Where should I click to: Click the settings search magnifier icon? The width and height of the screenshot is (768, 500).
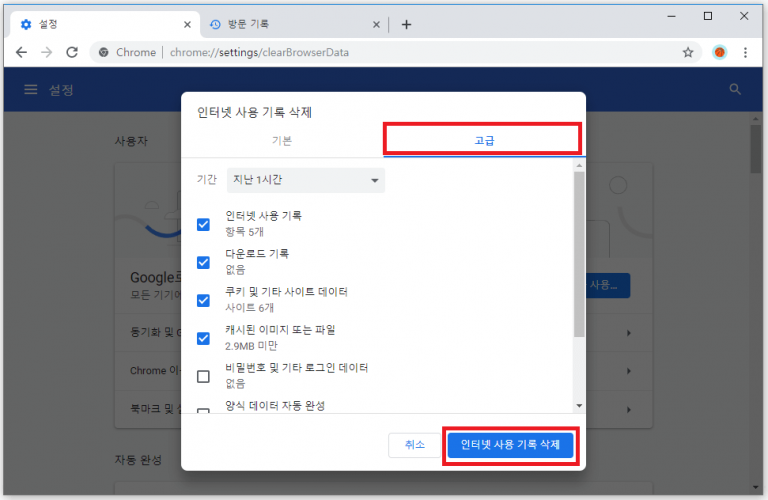(x=735, y=89)
